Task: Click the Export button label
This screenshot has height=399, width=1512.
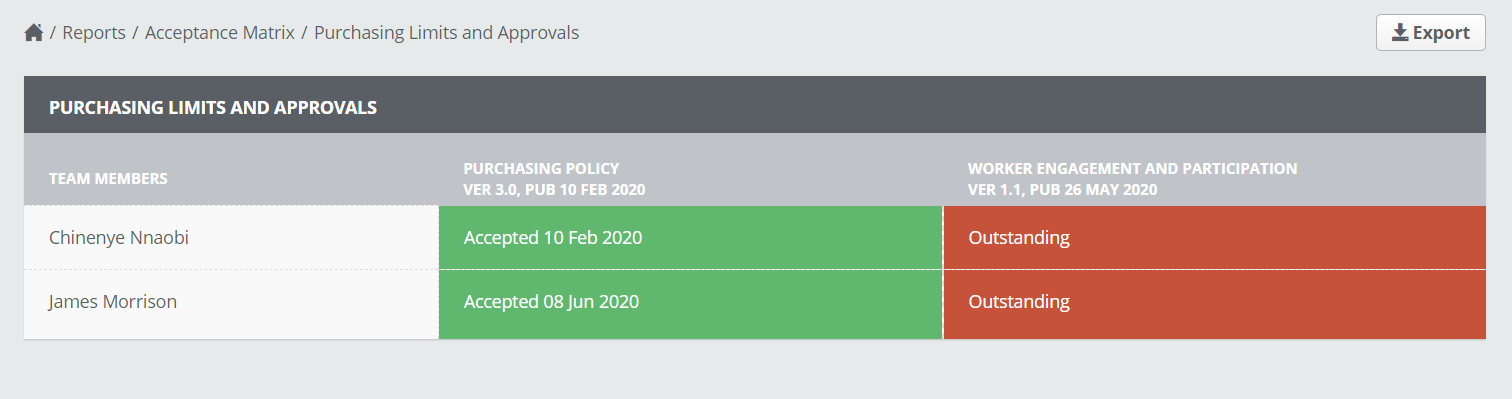Action: [1441, 33]
